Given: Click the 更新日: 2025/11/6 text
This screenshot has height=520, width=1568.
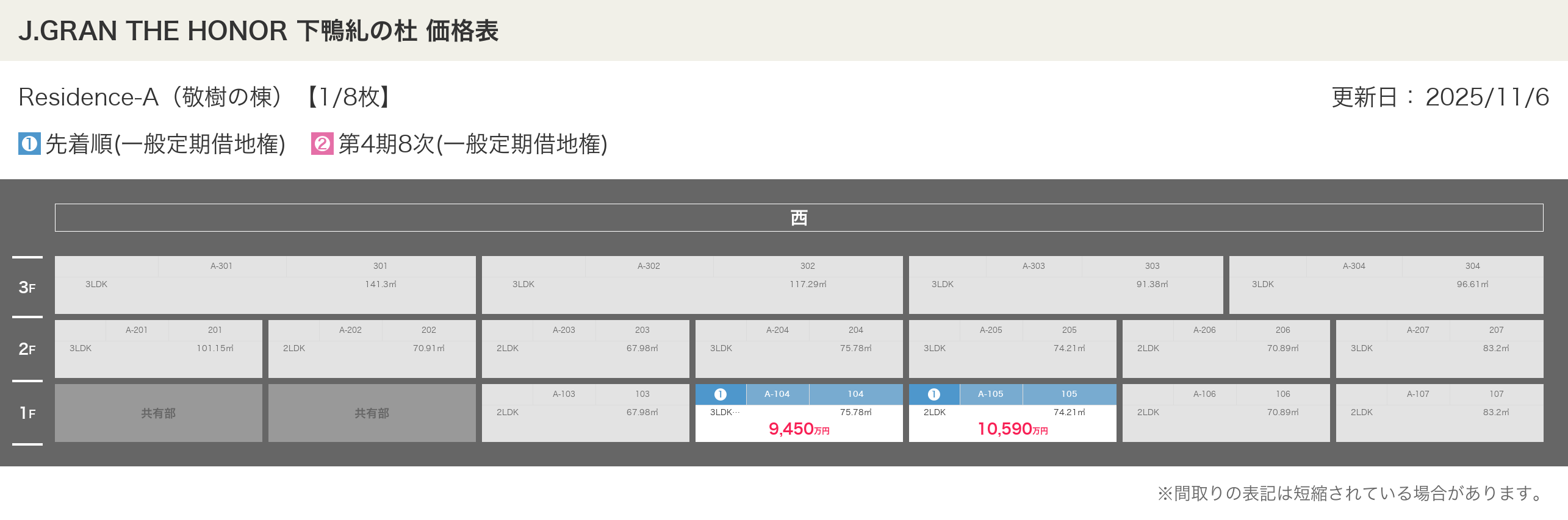Looking at the screenshot, I should pyautogui.click(x=1440, y=97).
